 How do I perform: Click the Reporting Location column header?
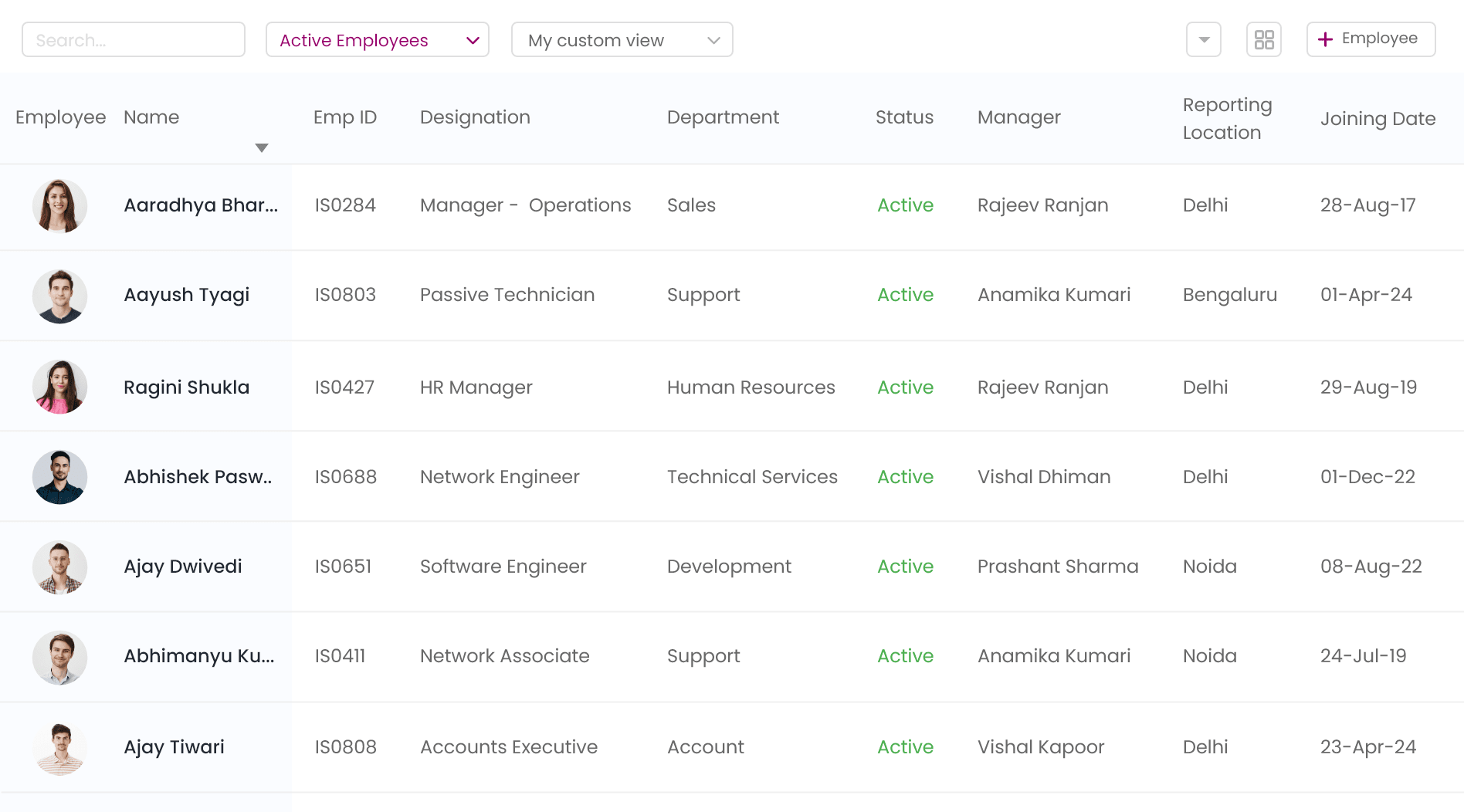tap(1226, 118)
